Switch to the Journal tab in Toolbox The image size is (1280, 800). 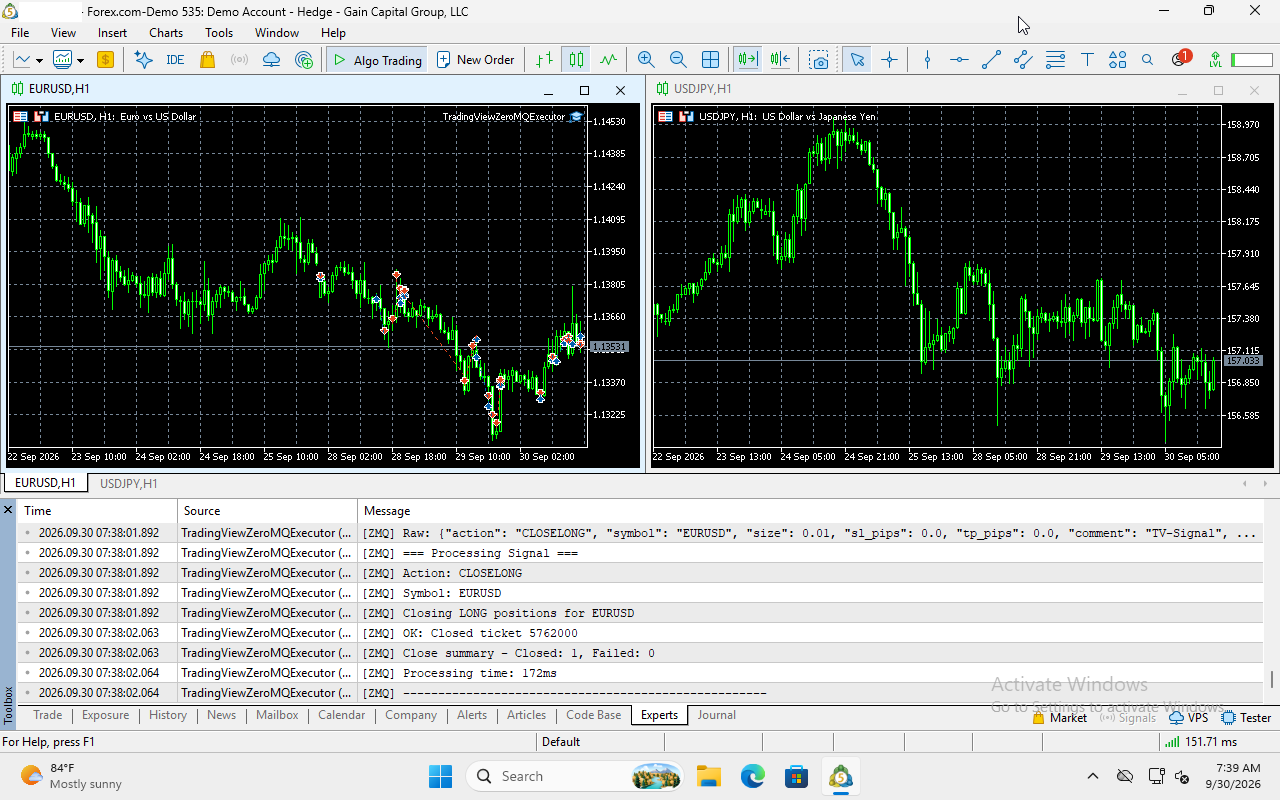(716, 715)
